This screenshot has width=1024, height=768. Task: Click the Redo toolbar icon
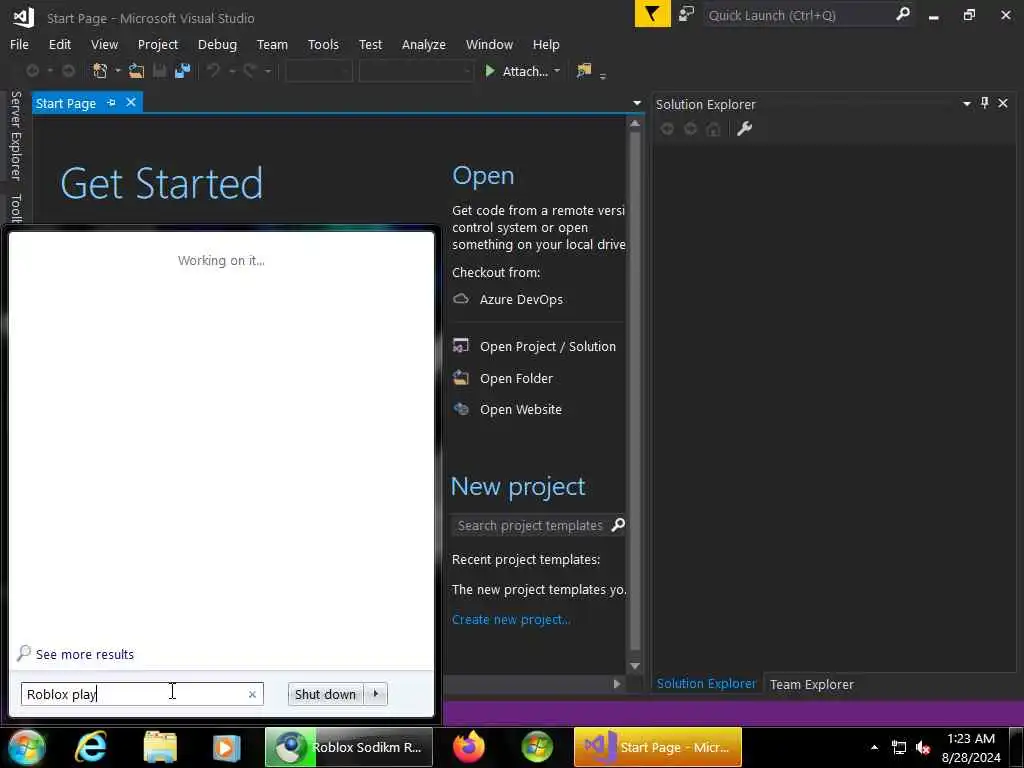click(249, 71)
